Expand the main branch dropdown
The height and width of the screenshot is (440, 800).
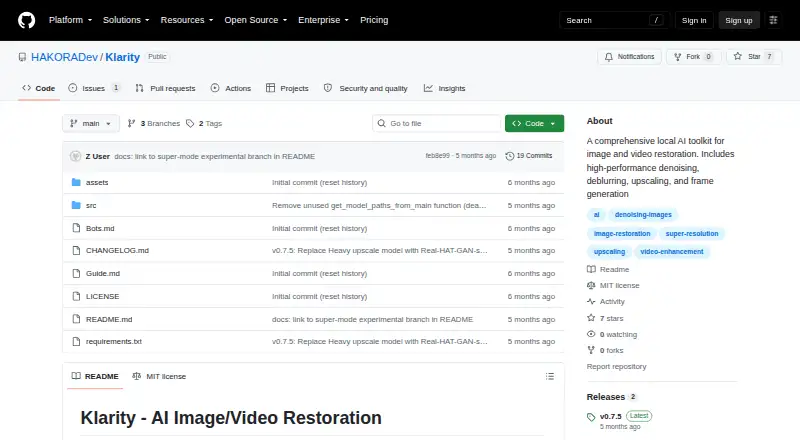(91, 124)
